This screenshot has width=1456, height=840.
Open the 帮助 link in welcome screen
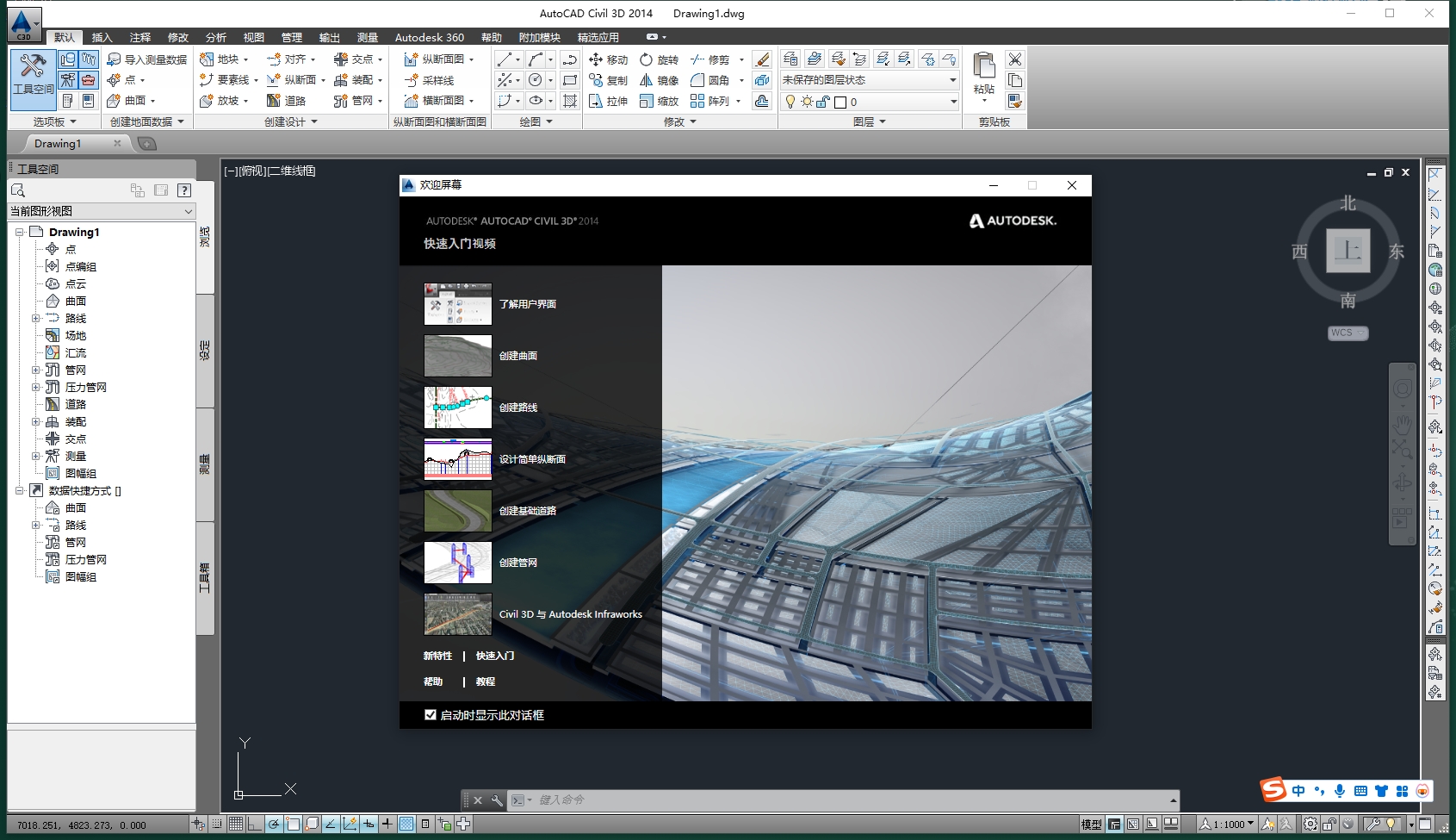click(x=433, y=681)
